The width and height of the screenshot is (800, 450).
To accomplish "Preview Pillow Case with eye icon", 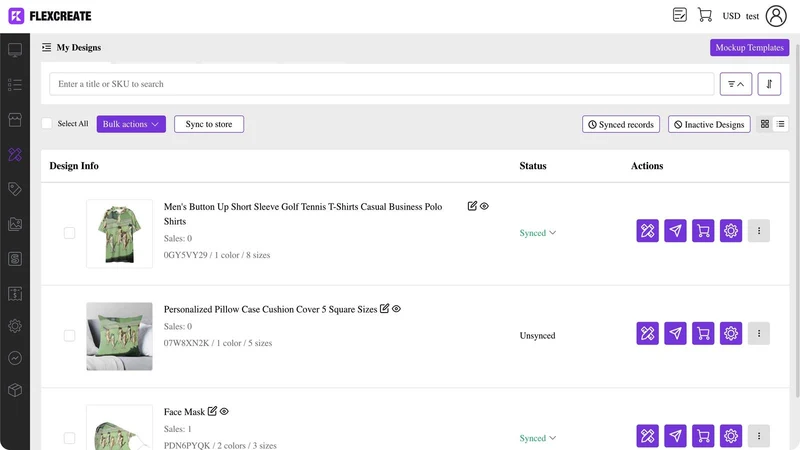I will point(396,309).
